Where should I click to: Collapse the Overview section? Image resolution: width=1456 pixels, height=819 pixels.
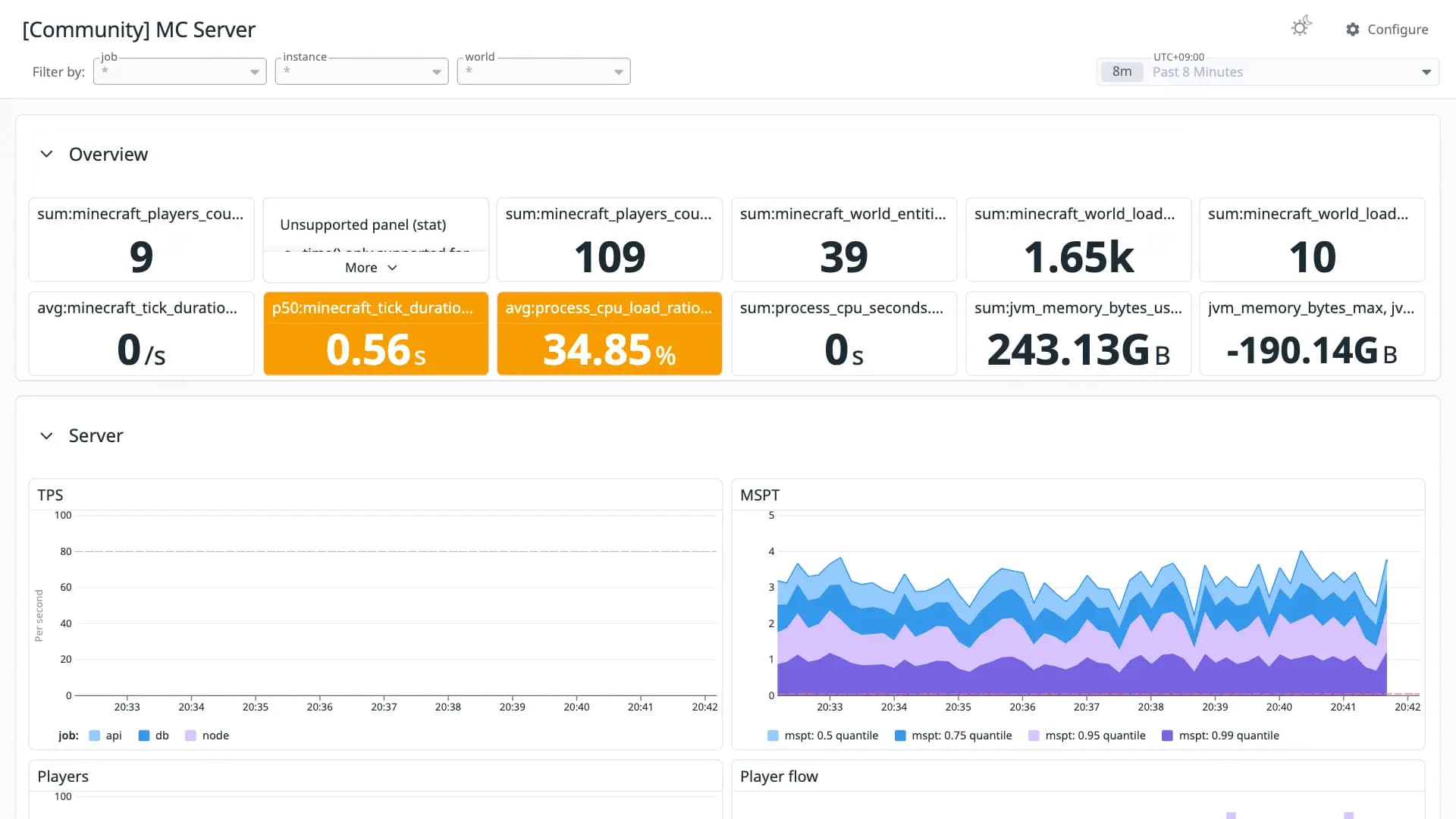click(46, 154)
